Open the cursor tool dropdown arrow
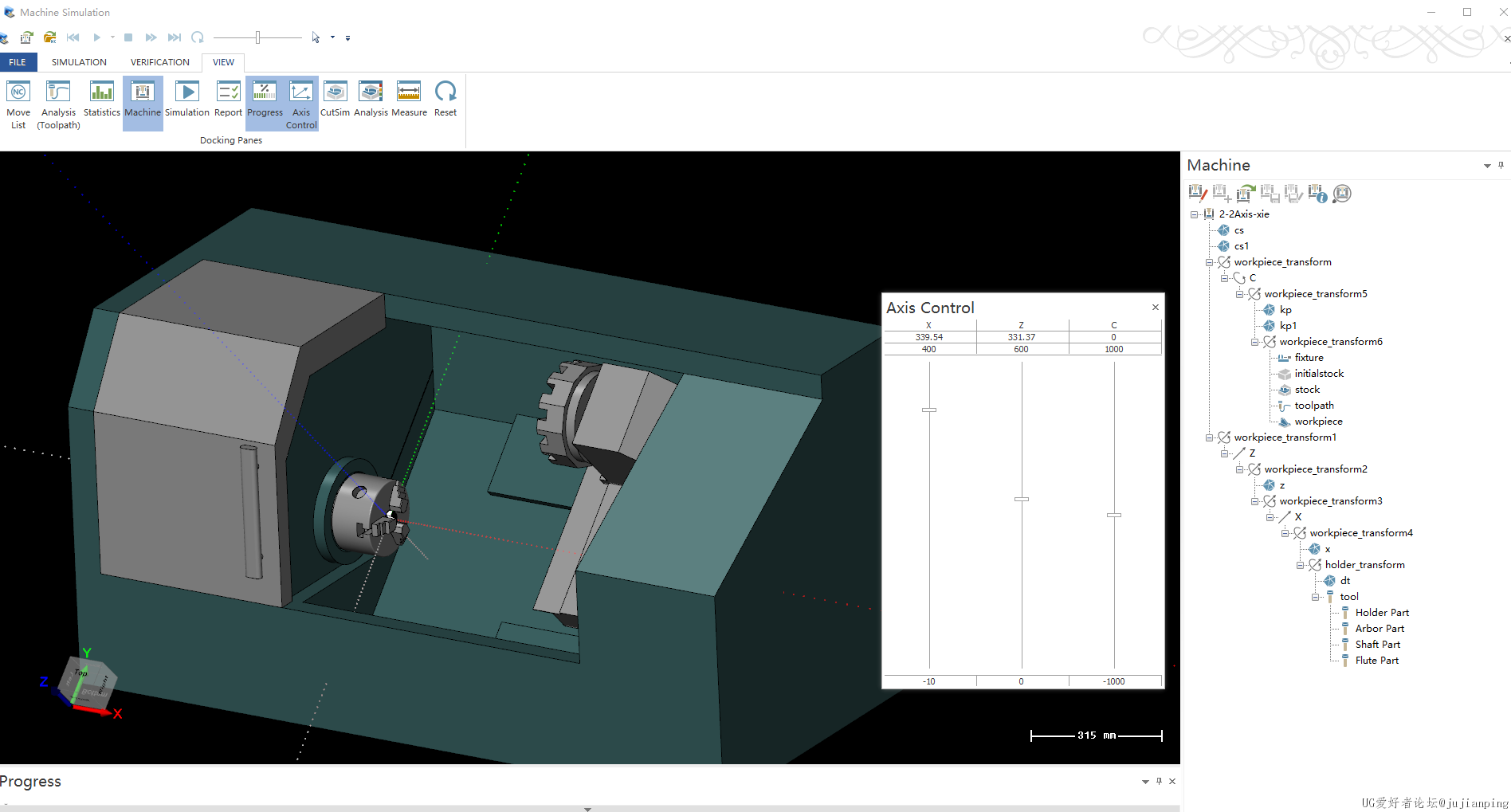Screen dimensions: 1511x812 [x=332, y=37]
